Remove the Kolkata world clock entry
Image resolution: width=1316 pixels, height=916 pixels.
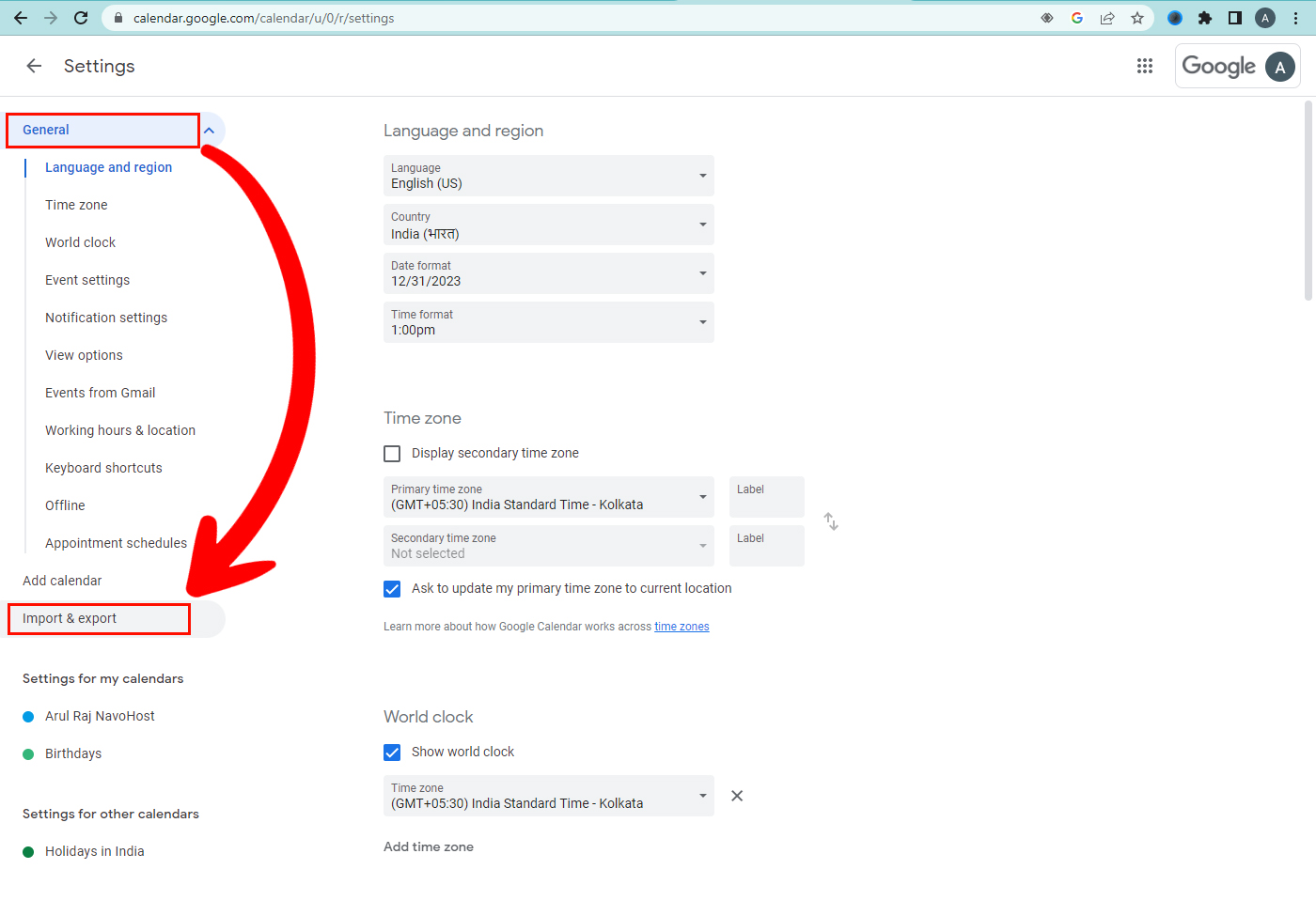(x=737, y=796)
